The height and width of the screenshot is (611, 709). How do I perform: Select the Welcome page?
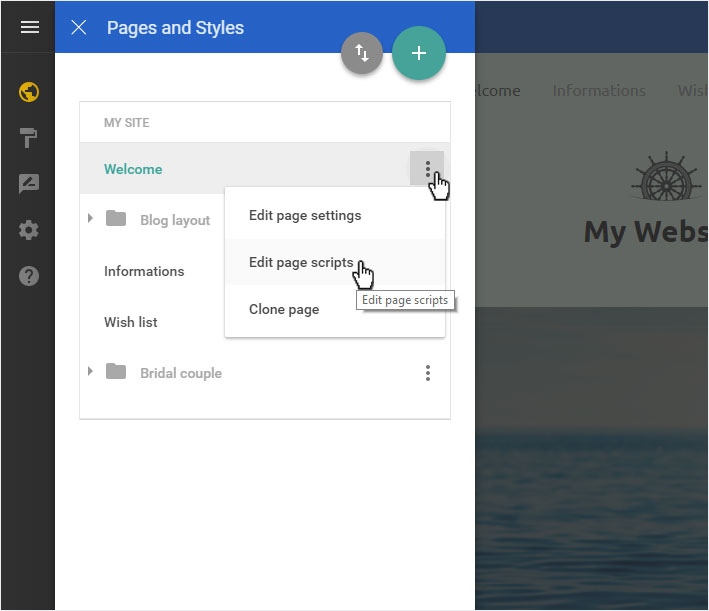pyautogui.click(x=133, y=169)
